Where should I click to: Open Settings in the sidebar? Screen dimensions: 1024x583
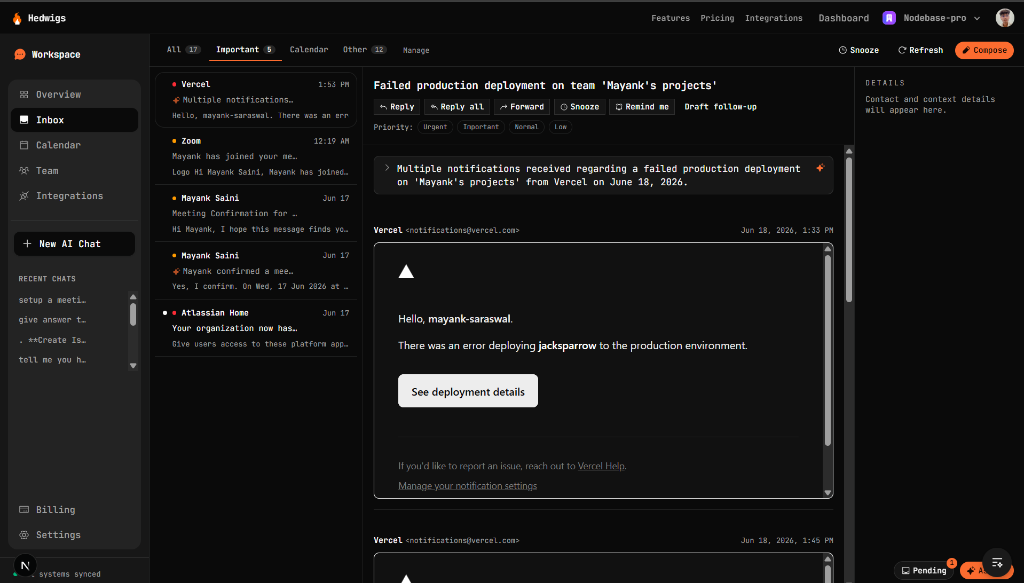tap(74, 535)
